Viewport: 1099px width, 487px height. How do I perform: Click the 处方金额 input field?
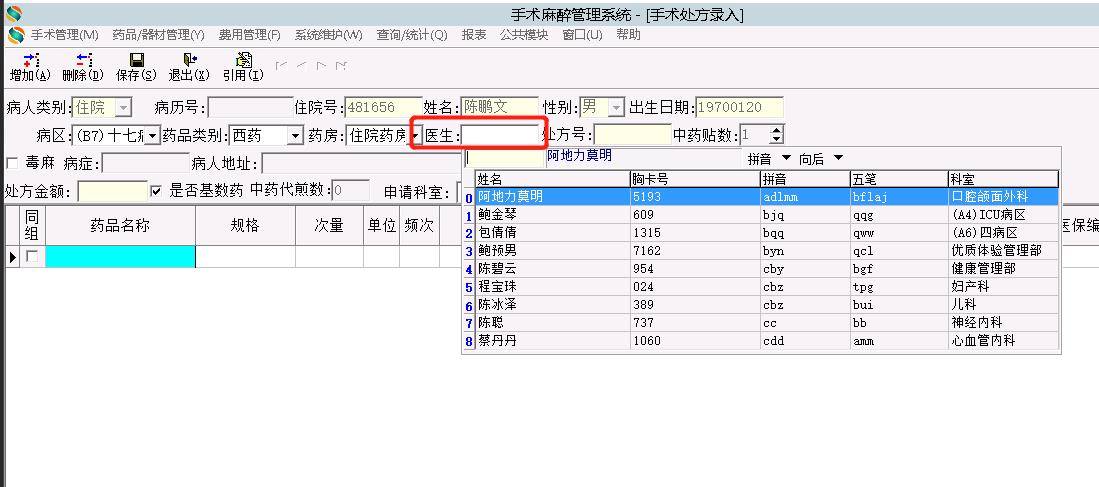coord(113,191)
